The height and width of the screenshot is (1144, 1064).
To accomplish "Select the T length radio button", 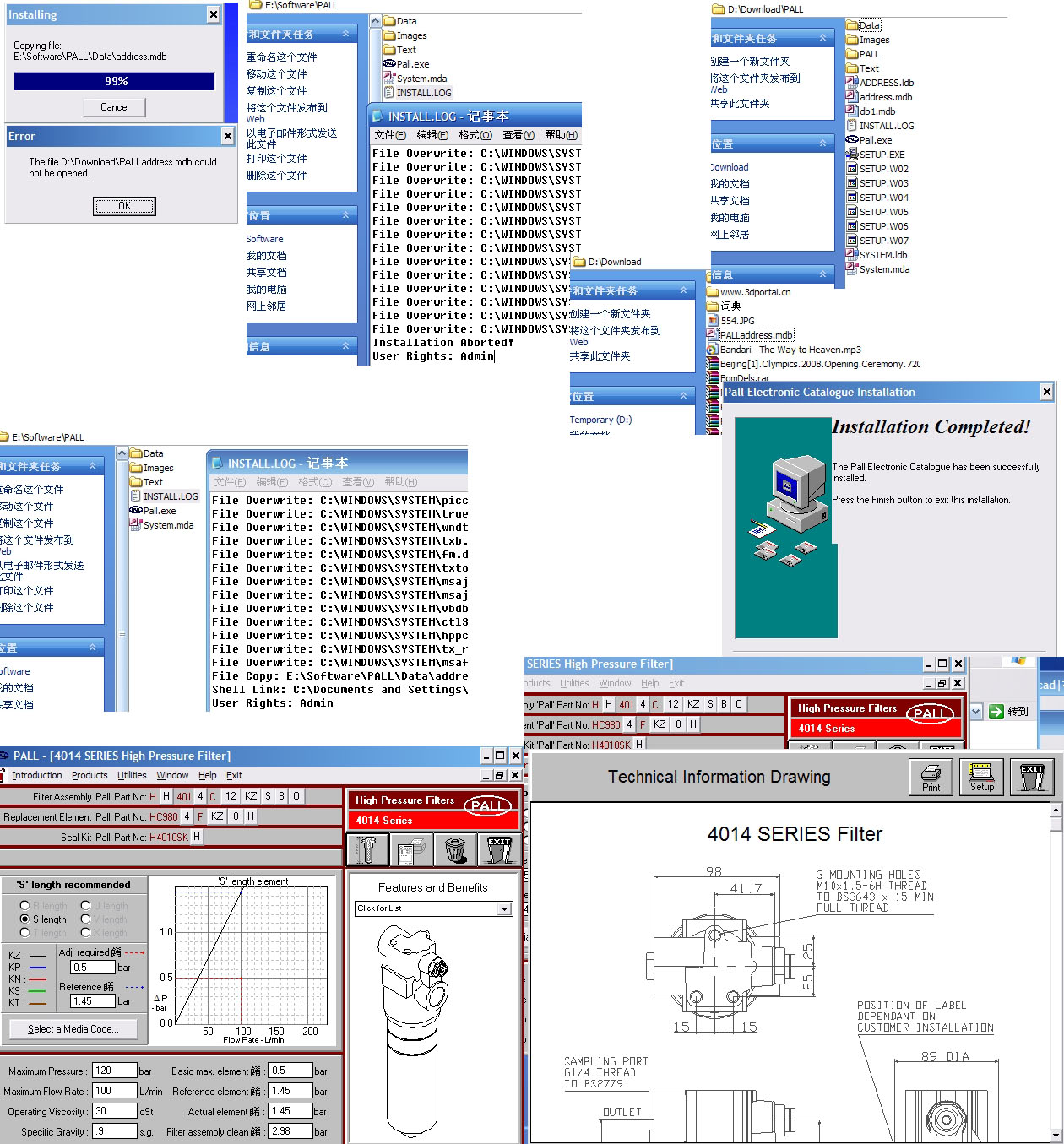I will coord(24,932).
